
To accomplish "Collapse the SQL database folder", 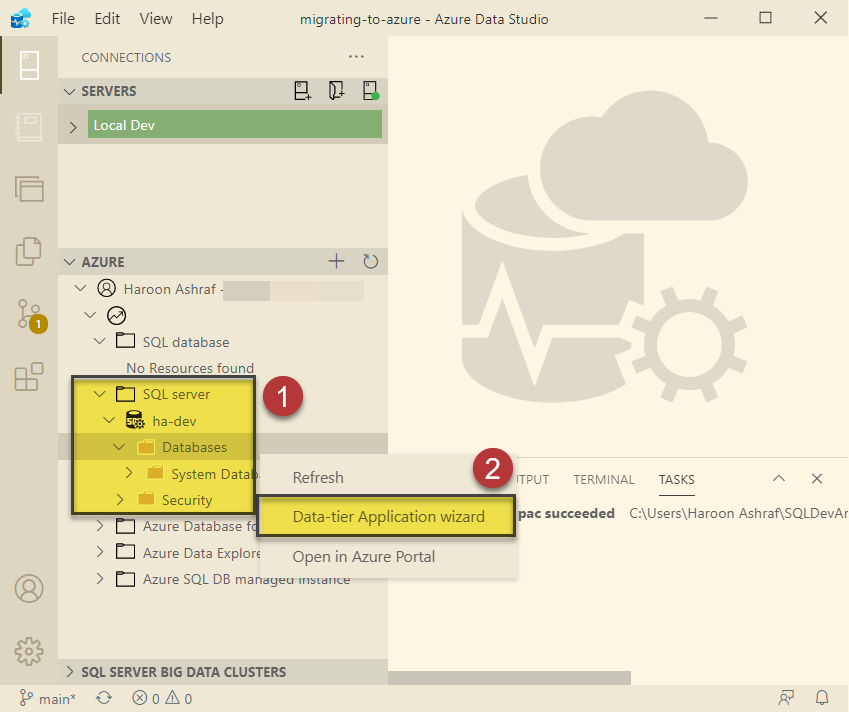I will coord(100,341).
